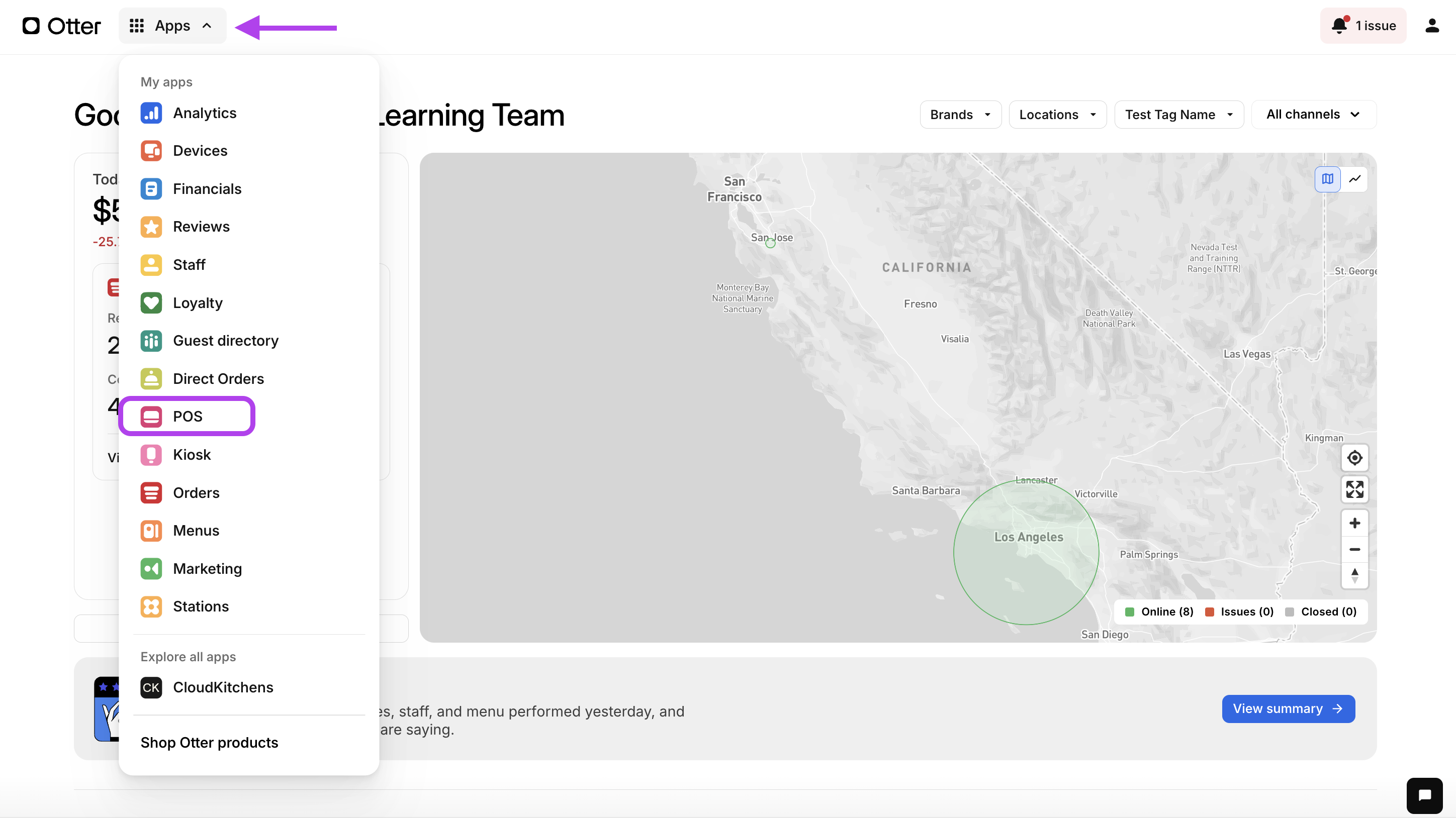This screenshot has height=818, width=1456.
Task: Open the All channels dropdown
Action: point(1314,115)
